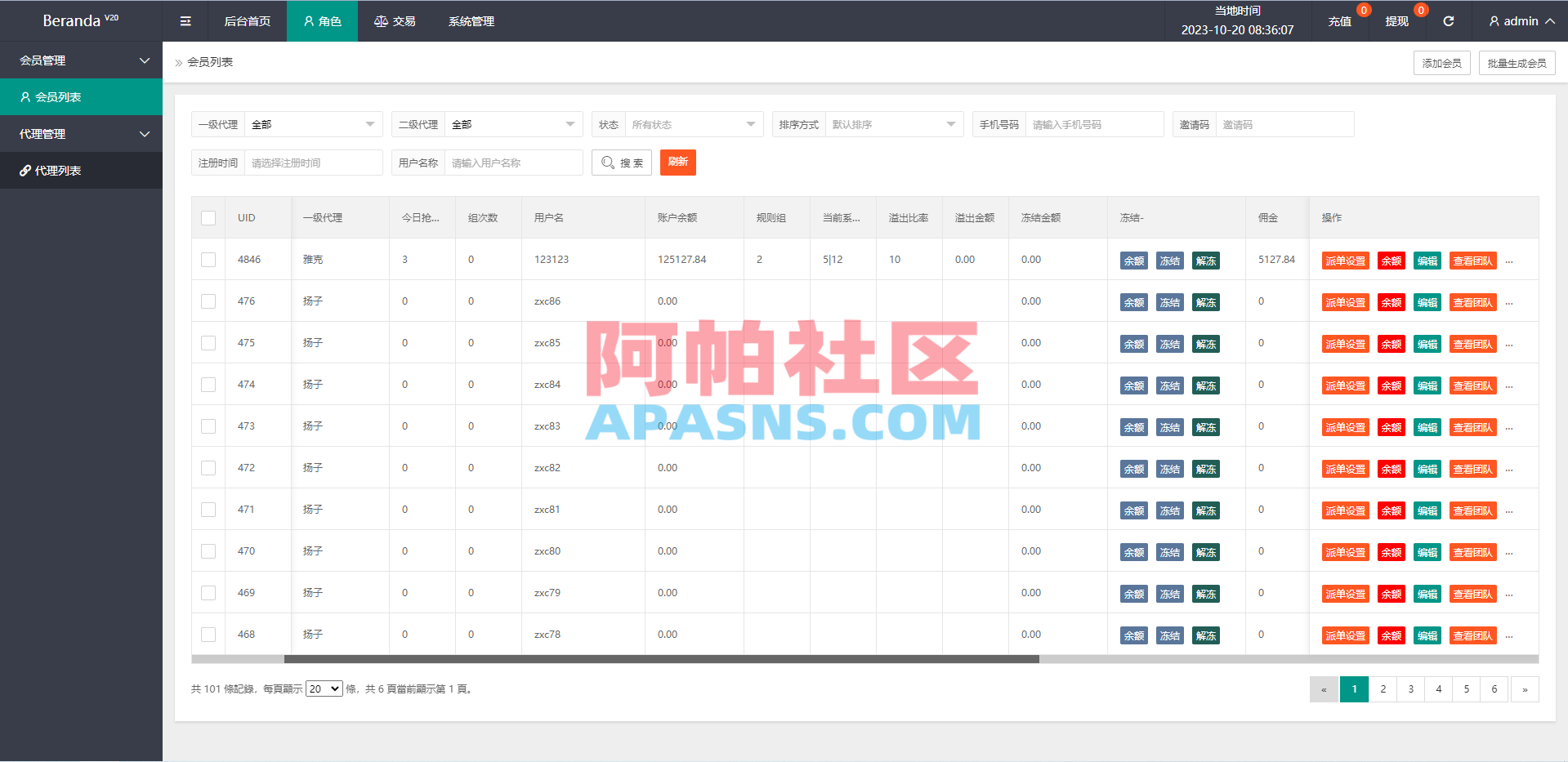Open the 系统管理 menu
The image size is (1568, 762).
(x=471, y=20)
